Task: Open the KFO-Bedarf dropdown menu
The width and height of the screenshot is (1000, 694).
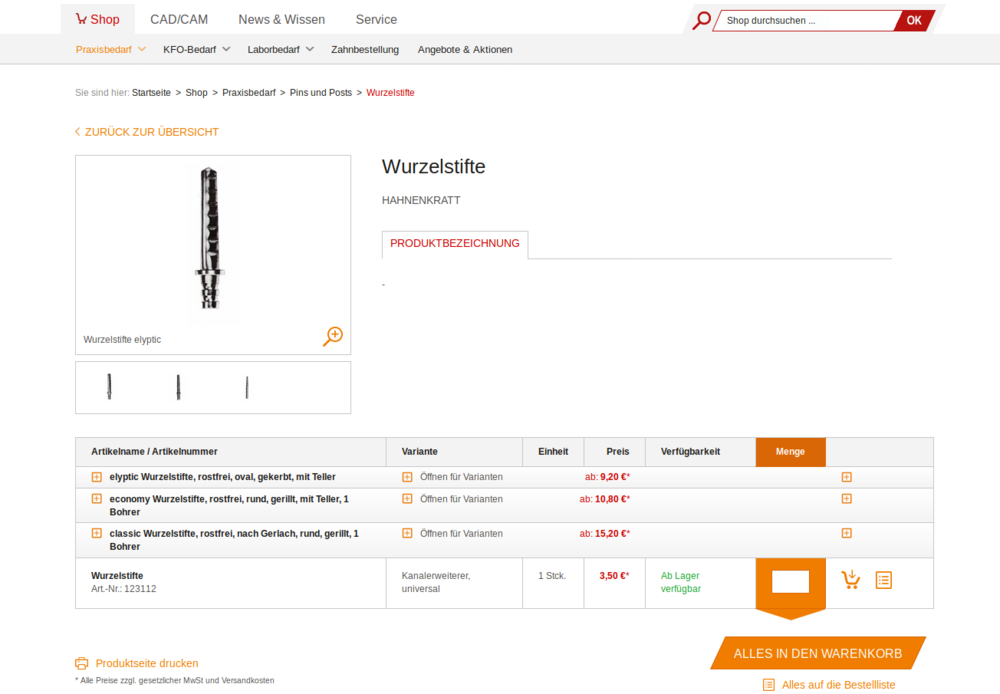Action: point(196,49)
